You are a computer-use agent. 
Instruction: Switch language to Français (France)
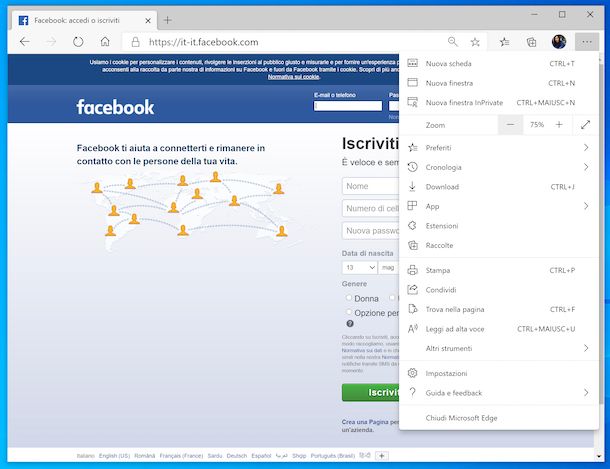pyautogui.click(x=181, y=456)
